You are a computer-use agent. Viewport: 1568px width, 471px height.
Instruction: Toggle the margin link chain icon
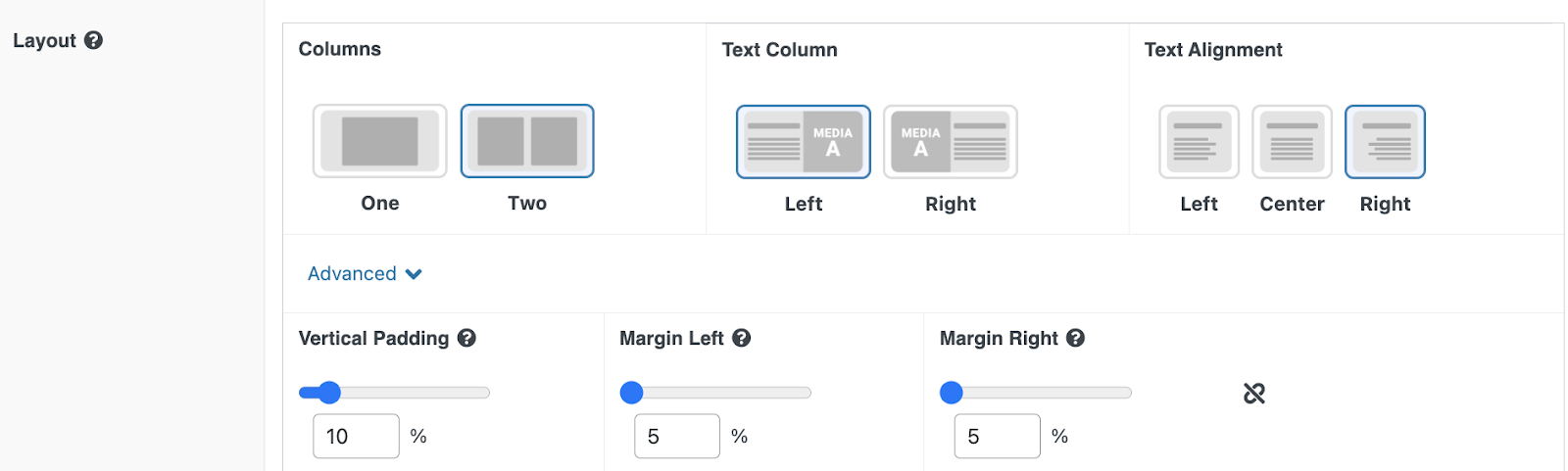(x=1254, y=394)
